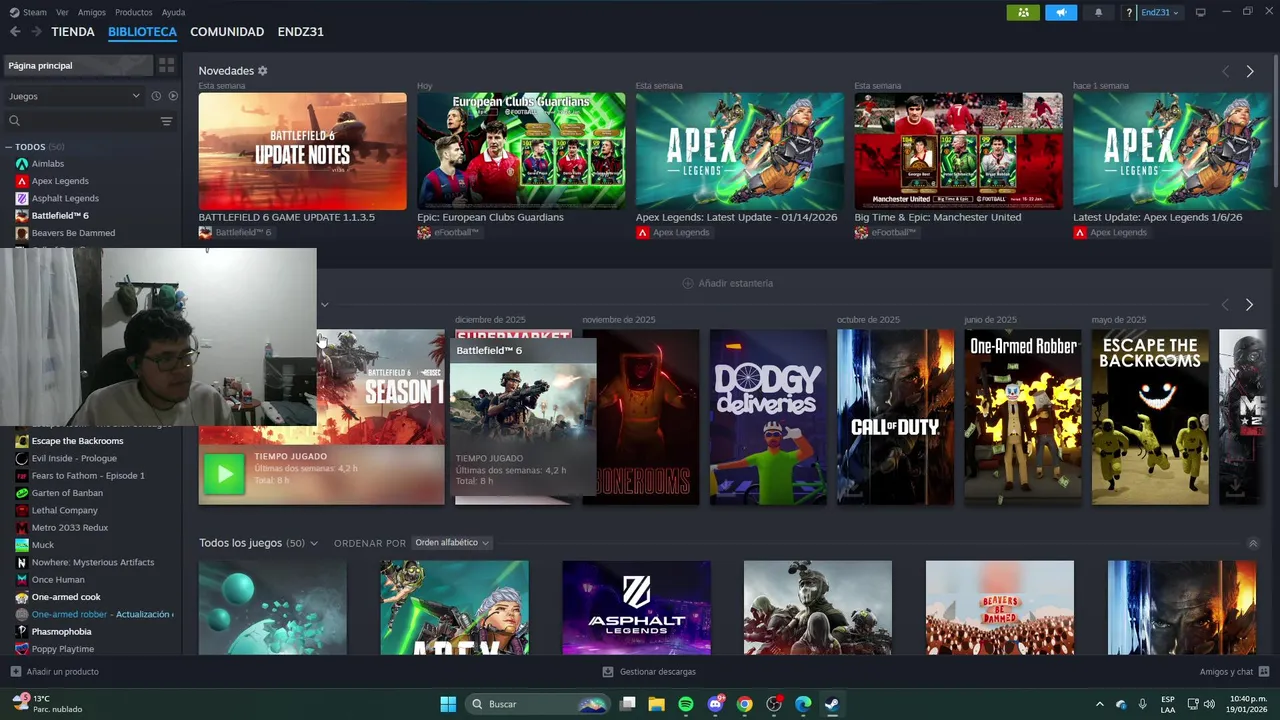Open Microsoft Edge from the taskbar
This screenshot has width=1280, height=720.
click(x=803, y=704)
